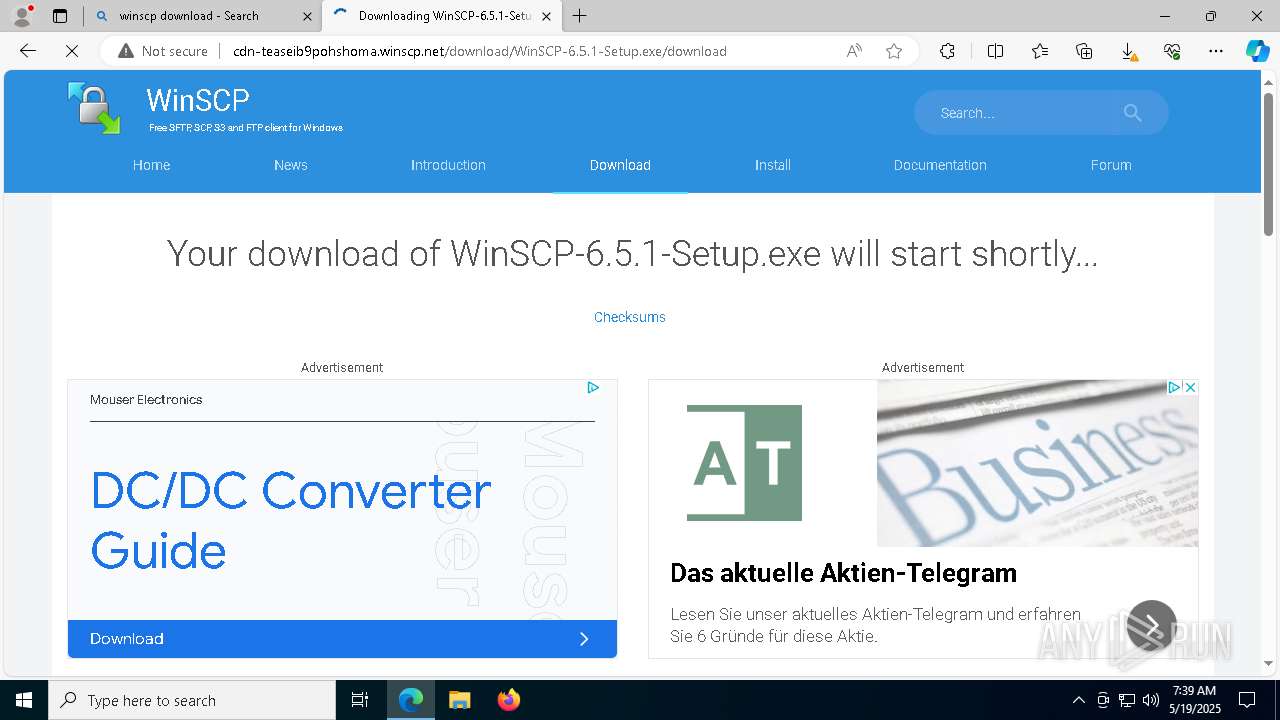The width and height of the screenshot is (1280, 720).
Task: Open the Favorites list
Action: click(1040, 51)
